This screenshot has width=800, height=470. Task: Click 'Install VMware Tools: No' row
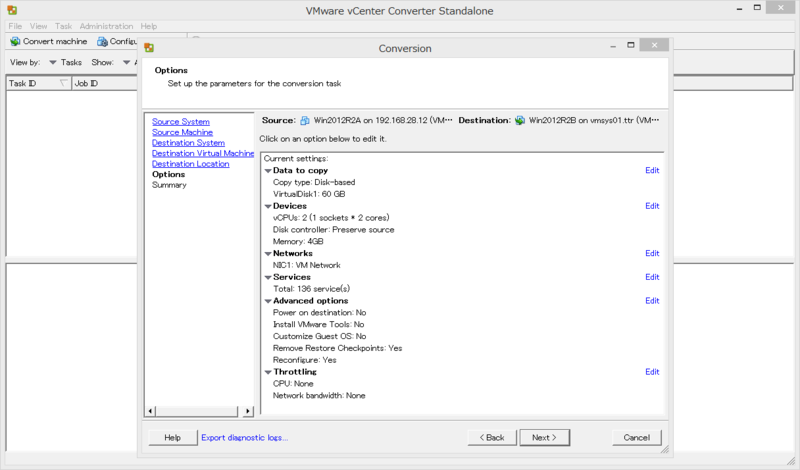(318, 325)
